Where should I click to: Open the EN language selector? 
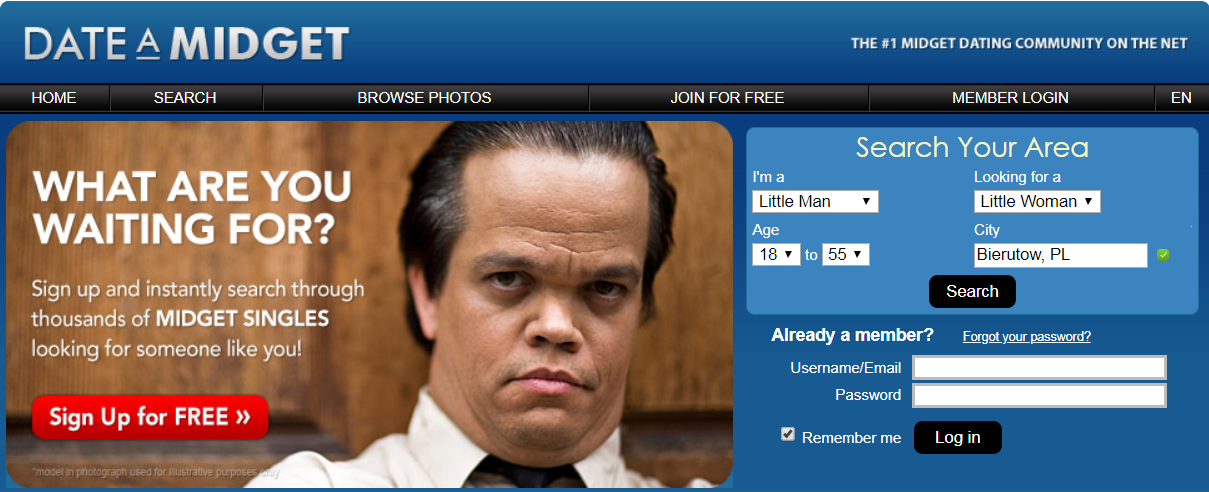[x=1181, y=97]
